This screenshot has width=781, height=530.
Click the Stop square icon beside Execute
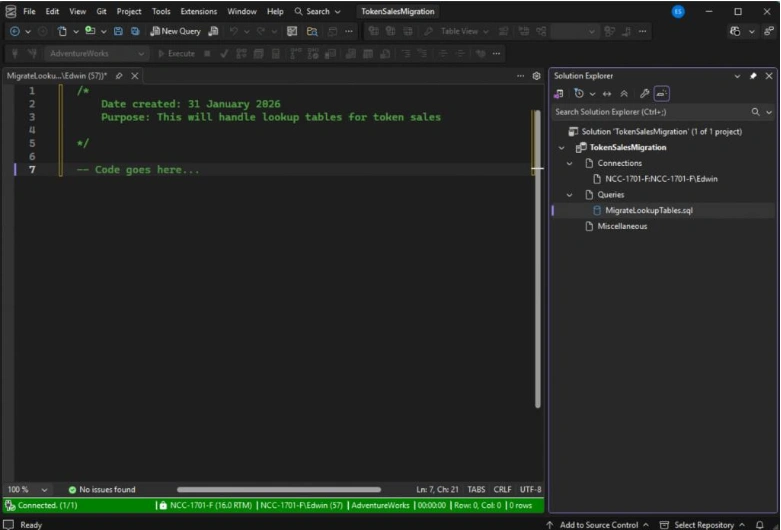pos(207,53)
